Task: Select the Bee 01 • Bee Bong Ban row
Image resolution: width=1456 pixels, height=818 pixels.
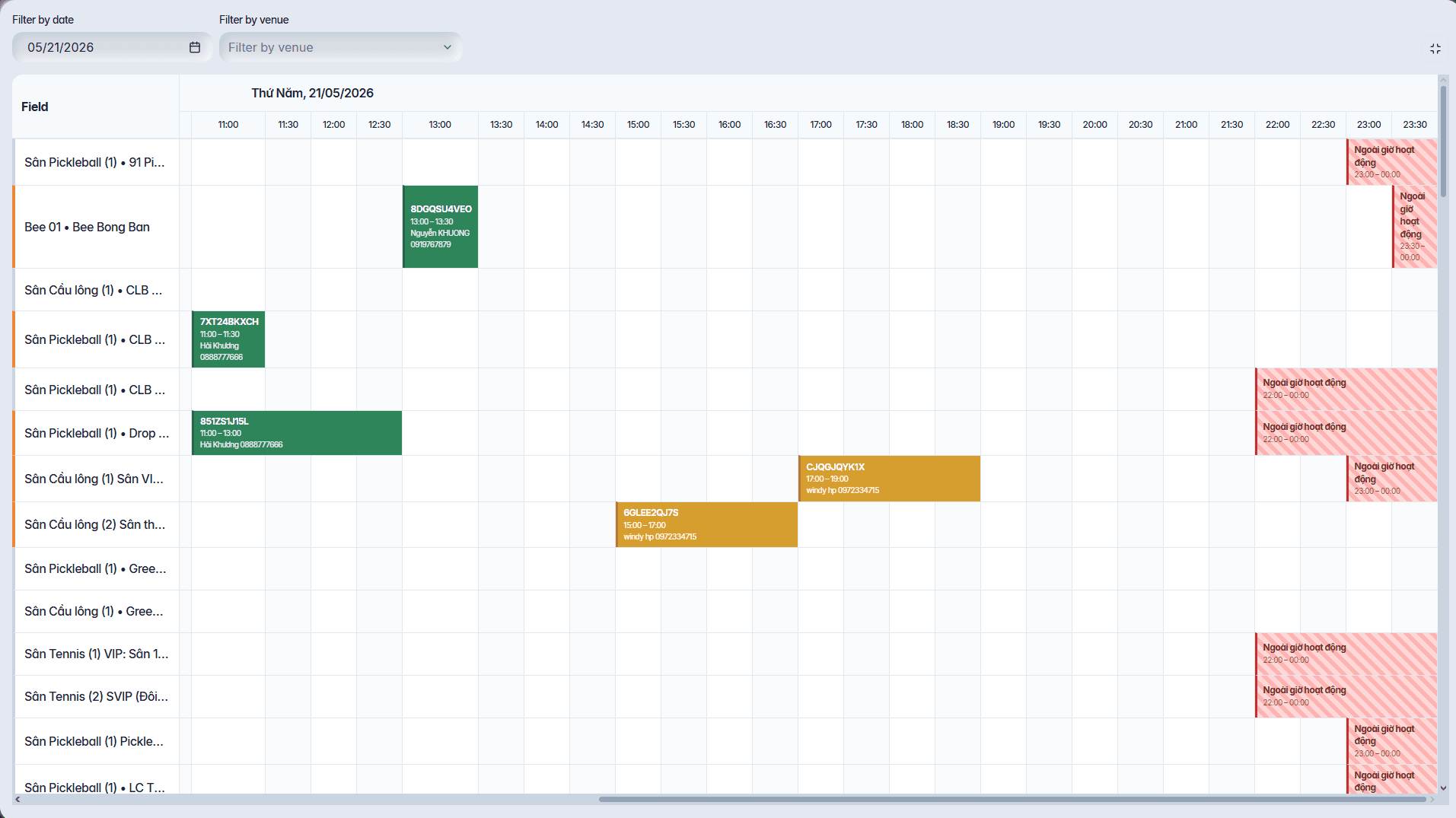Action: click(96, 227)
